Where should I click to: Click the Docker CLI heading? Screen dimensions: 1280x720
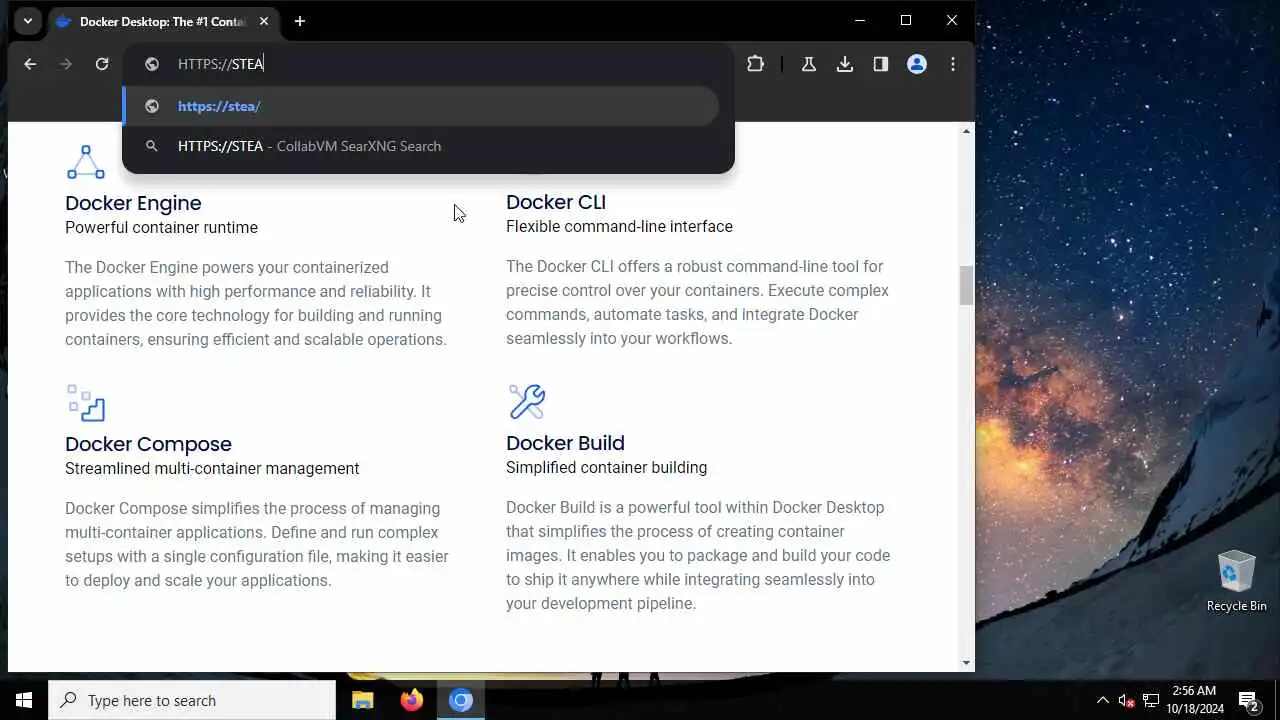(556, 202)
